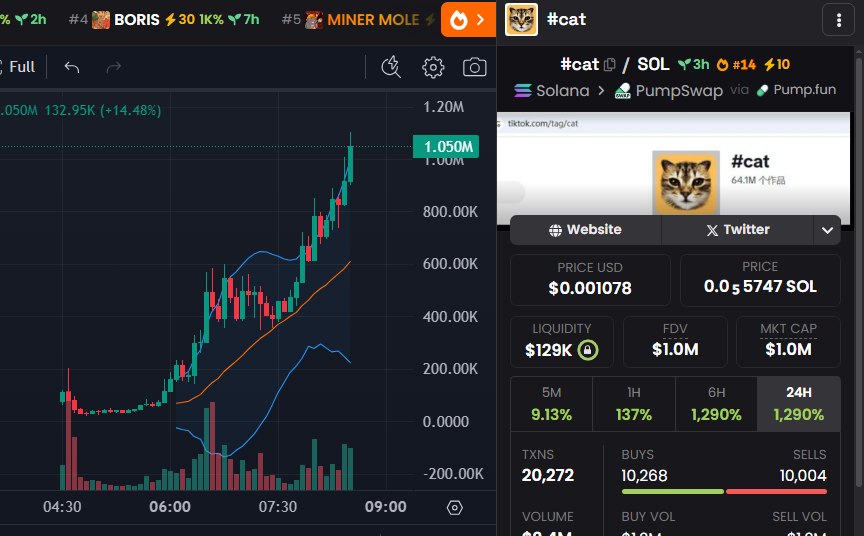Image resolution: width=864 pixels, height=536 pixels.
Task: Open the three-dot options menu
Action: [x=839, y=20]
